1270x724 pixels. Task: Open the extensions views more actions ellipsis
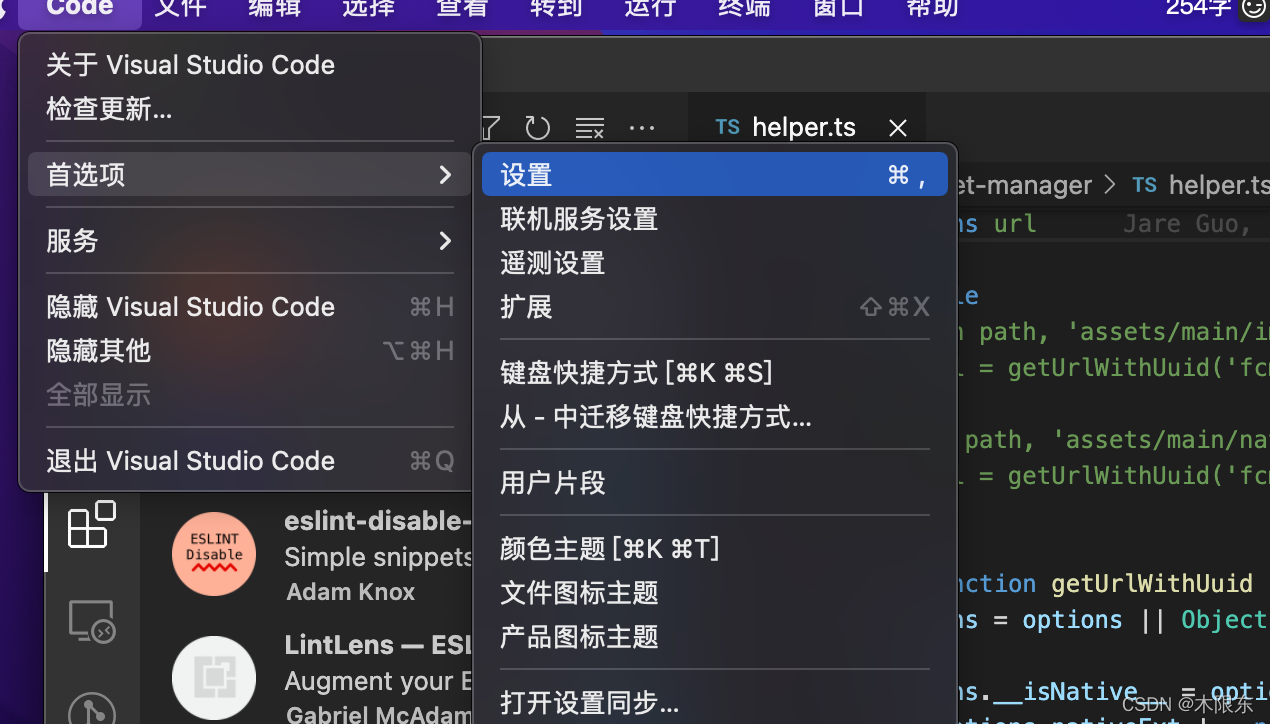point(642,128)
